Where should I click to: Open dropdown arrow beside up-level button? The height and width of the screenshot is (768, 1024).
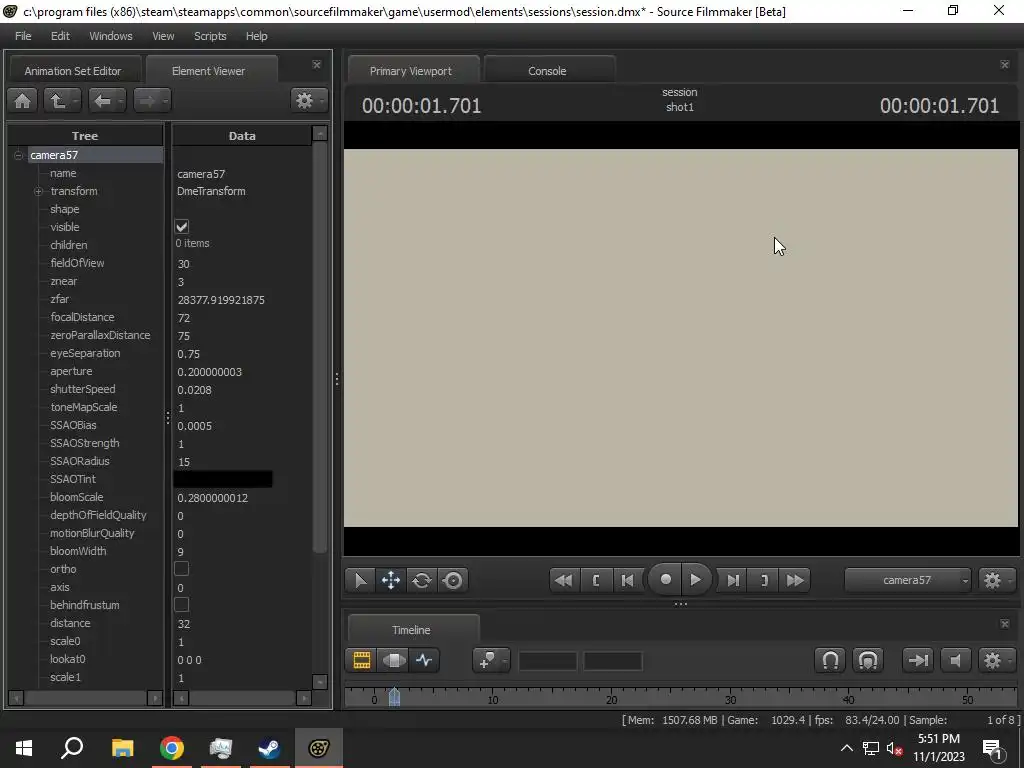(76, 101)
